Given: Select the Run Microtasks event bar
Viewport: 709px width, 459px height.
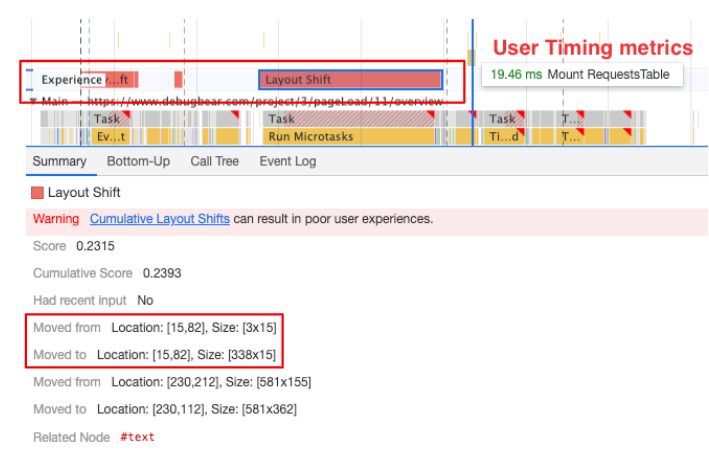Looking at the screenshot, I should [349, 136].
